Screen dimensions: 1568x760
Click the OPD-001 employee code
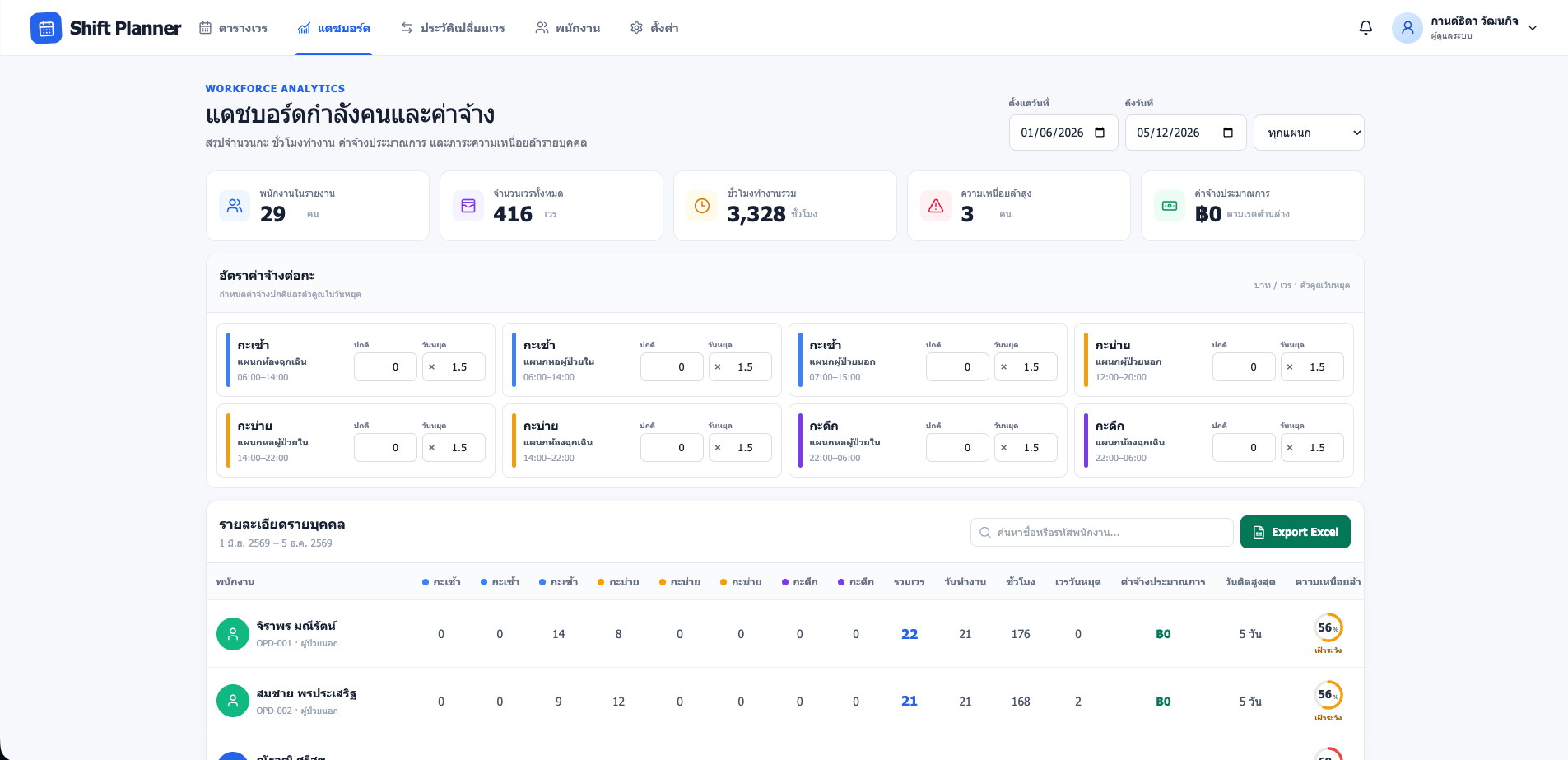coord(274,643)
